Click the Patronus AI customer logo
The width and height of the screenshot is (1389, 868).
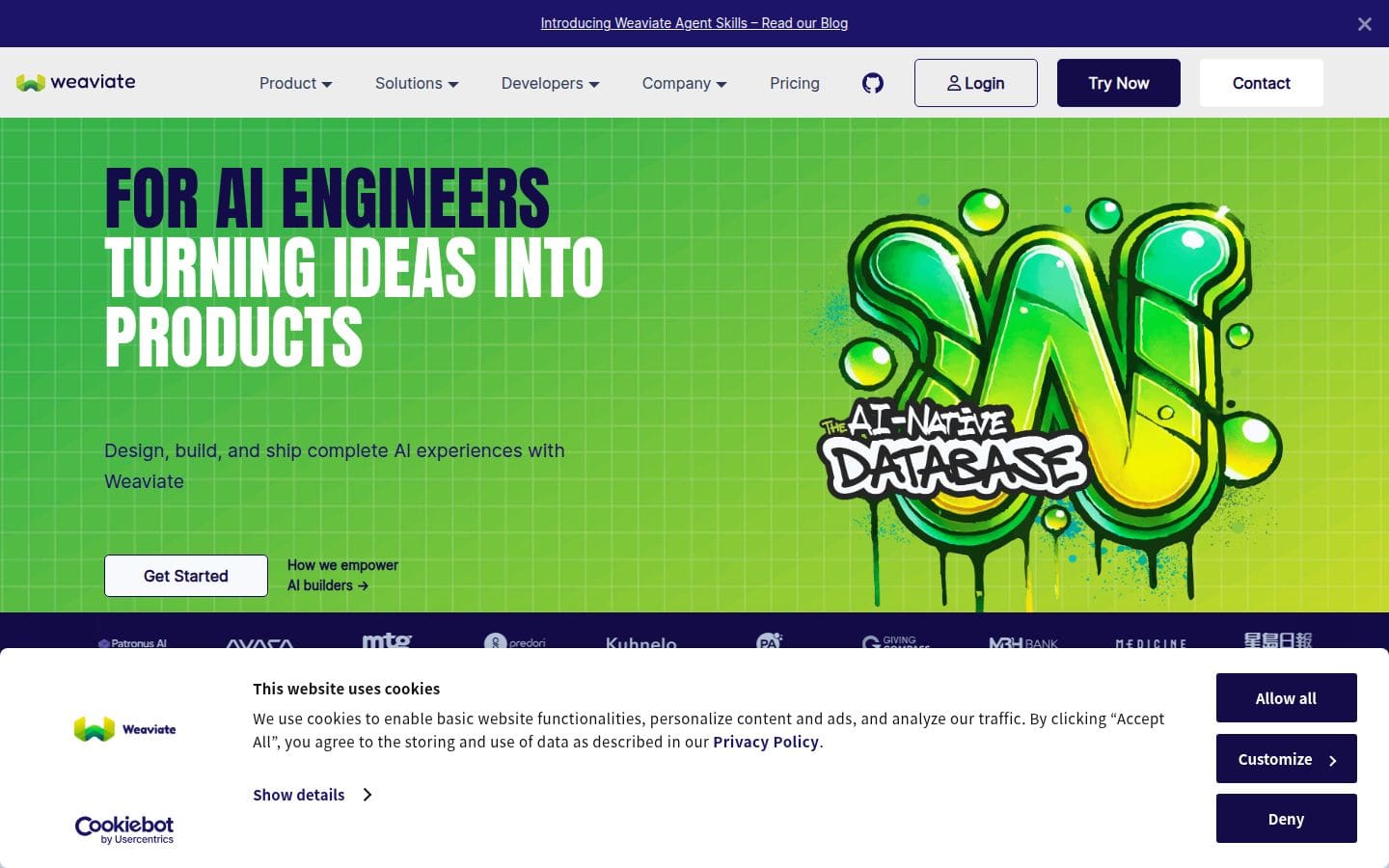132,643
